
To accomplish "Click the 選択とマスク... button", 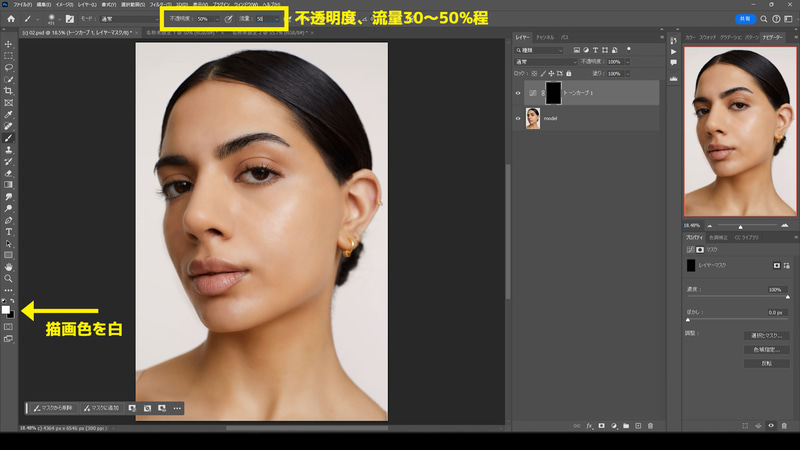I will 766,336.
